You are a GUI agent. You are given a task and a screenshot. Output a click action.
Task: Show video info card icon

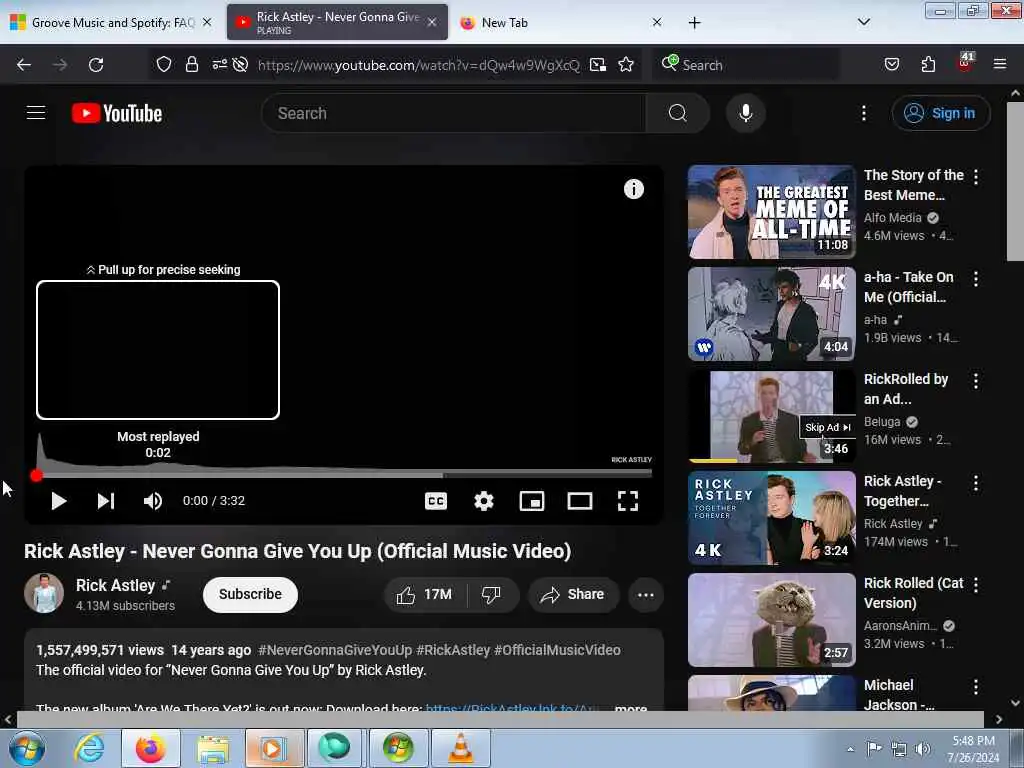(x=633, y=189)
